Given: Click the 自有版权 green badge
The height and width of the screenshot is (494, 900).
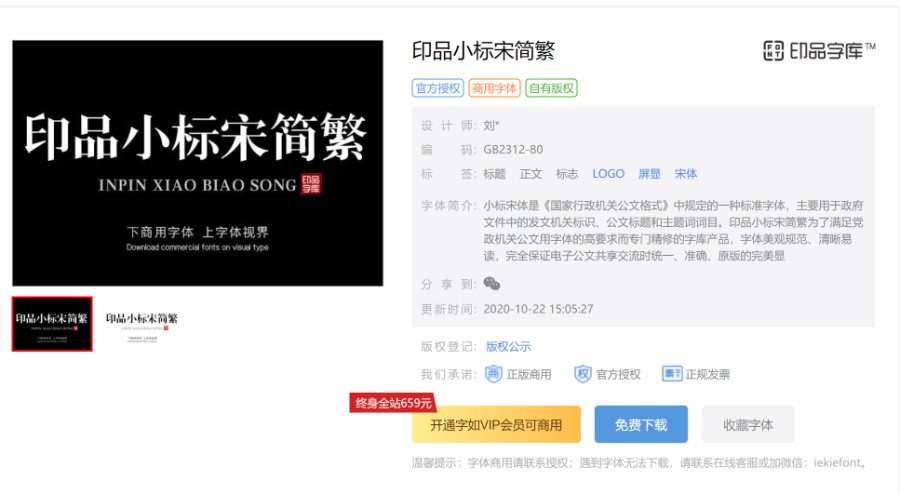Looking at the screenshot, I should click(x=551, y=88).
